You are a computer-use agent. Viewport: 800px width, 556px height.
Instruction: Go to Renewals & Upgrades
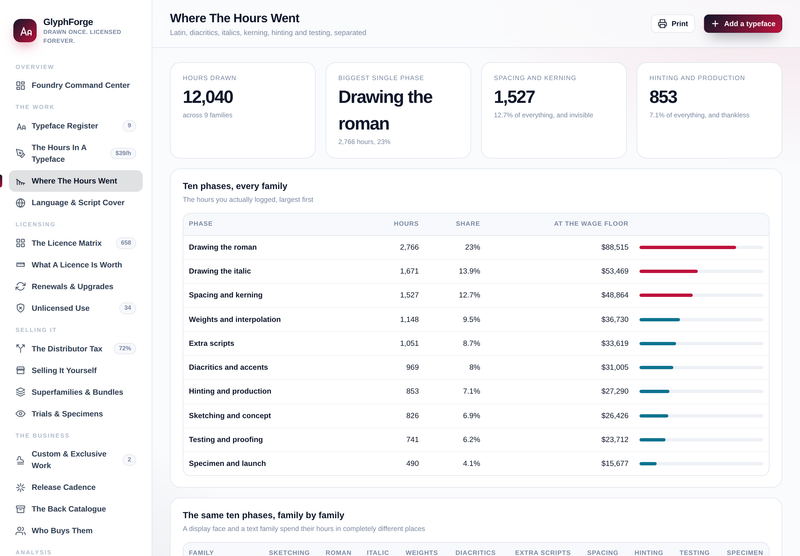point(76,287)
